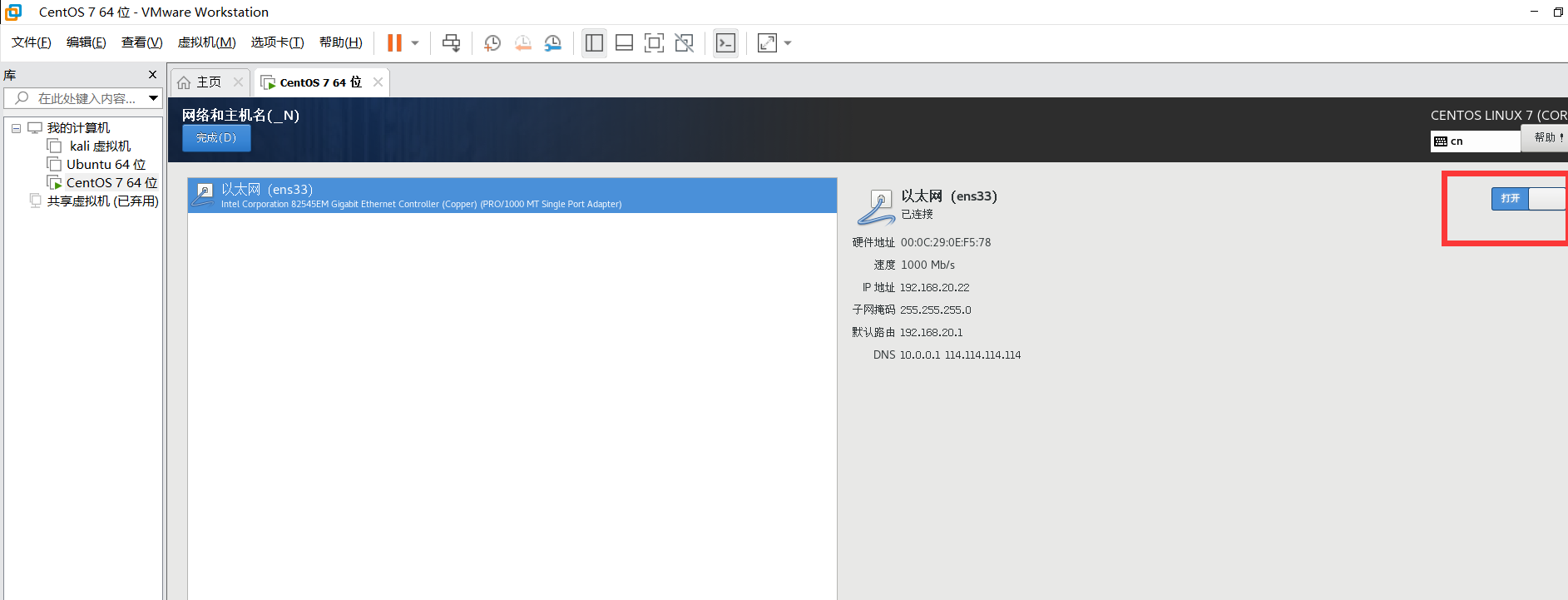Open the stretch display dropdown arrow
Screen dimensions: 1568x600
point(788,43)
